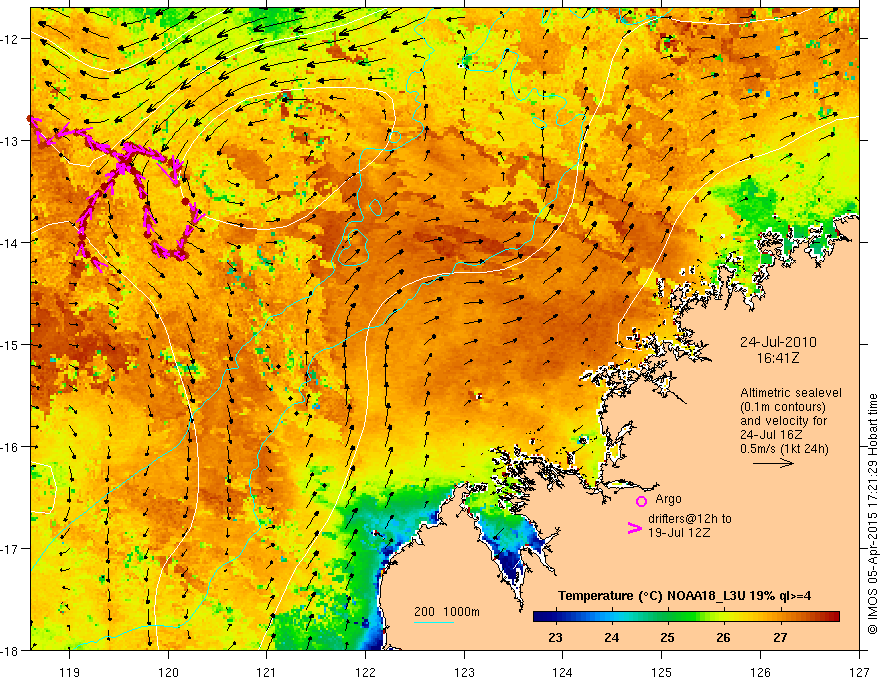Click the '0.5m/s (1kt 24h)' label
The image size is (880, 680).
point(784,449)
